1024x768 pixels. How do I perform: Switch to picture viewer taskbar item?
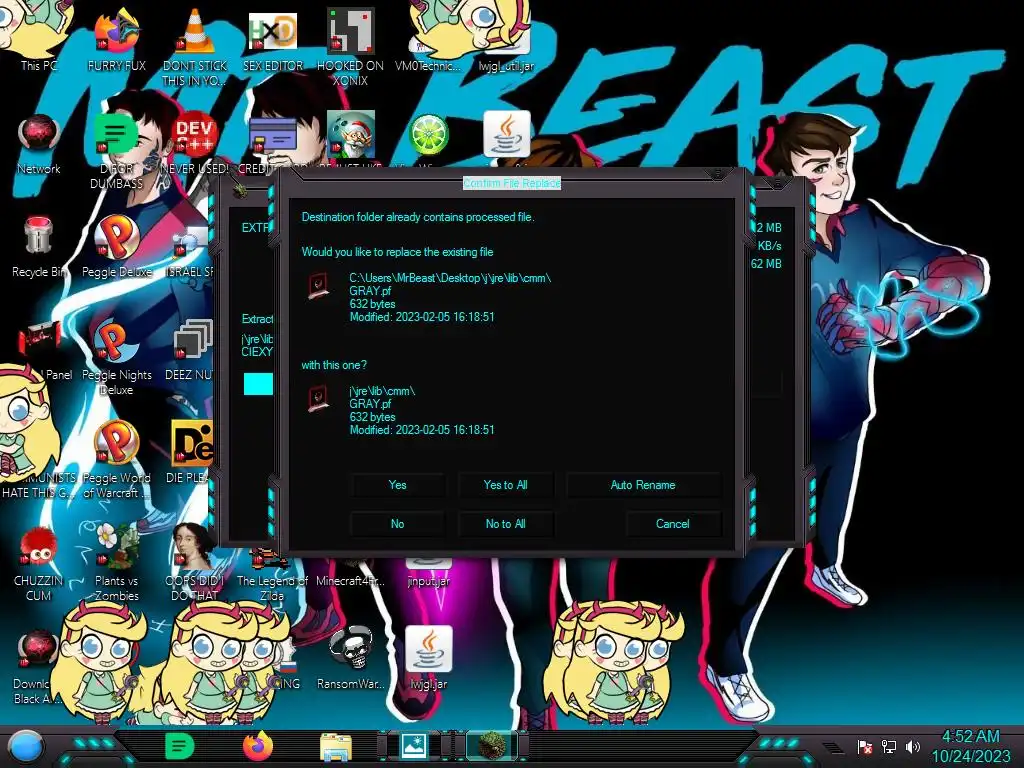[x=414, y=746]
